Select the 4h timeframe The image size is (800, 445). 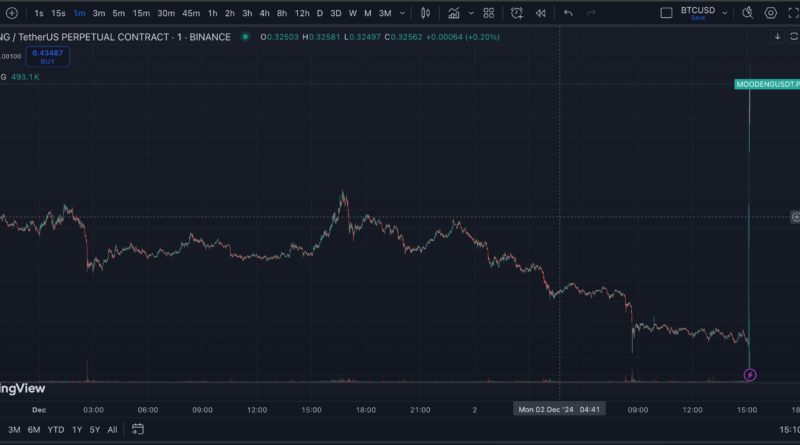pyautogui.click(x=264, y=13)
